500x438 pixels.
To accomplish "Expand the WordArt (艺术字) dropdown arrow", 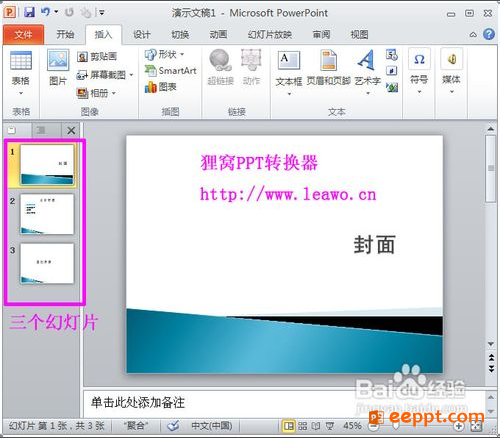I will point(368,94).
